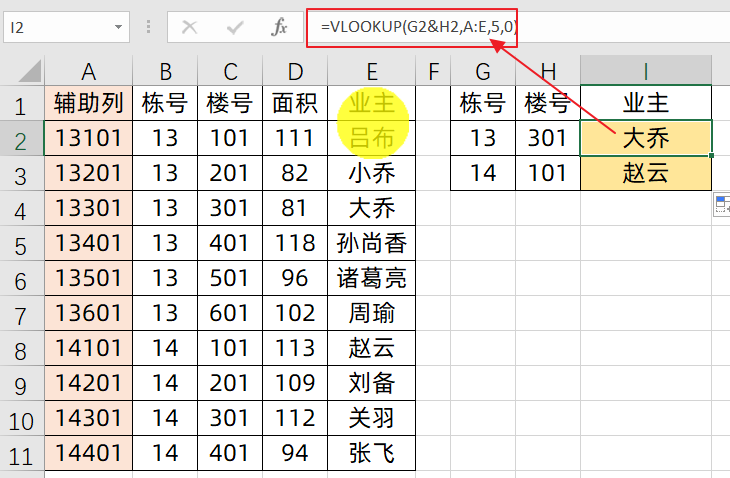The image size is (730, 478).
Task: Open the Auto Fill Options icon below the table
Action: click(x=721, y=205)
